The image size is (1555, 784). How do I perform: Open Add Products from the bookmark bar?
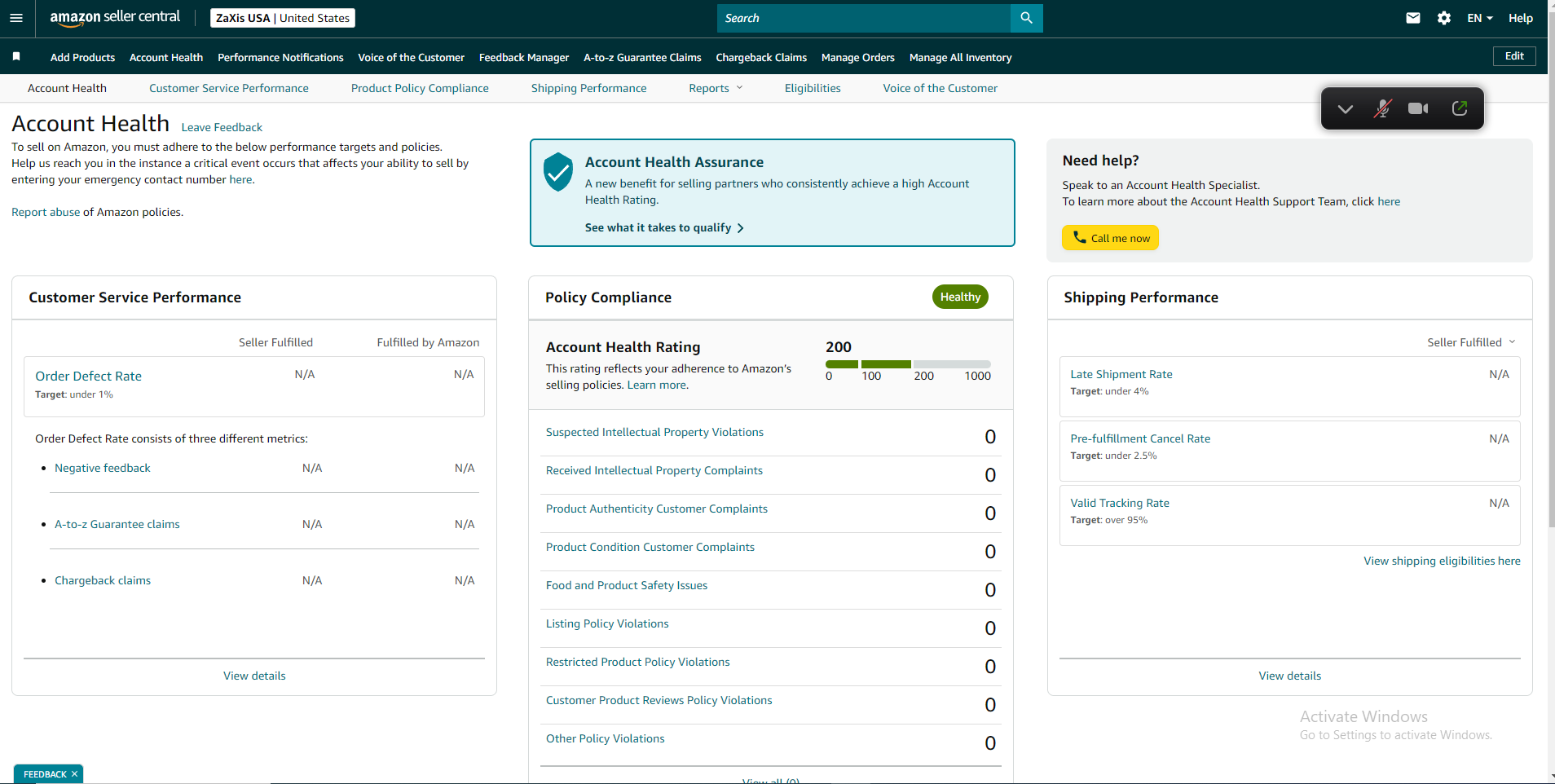click(82, 57)
